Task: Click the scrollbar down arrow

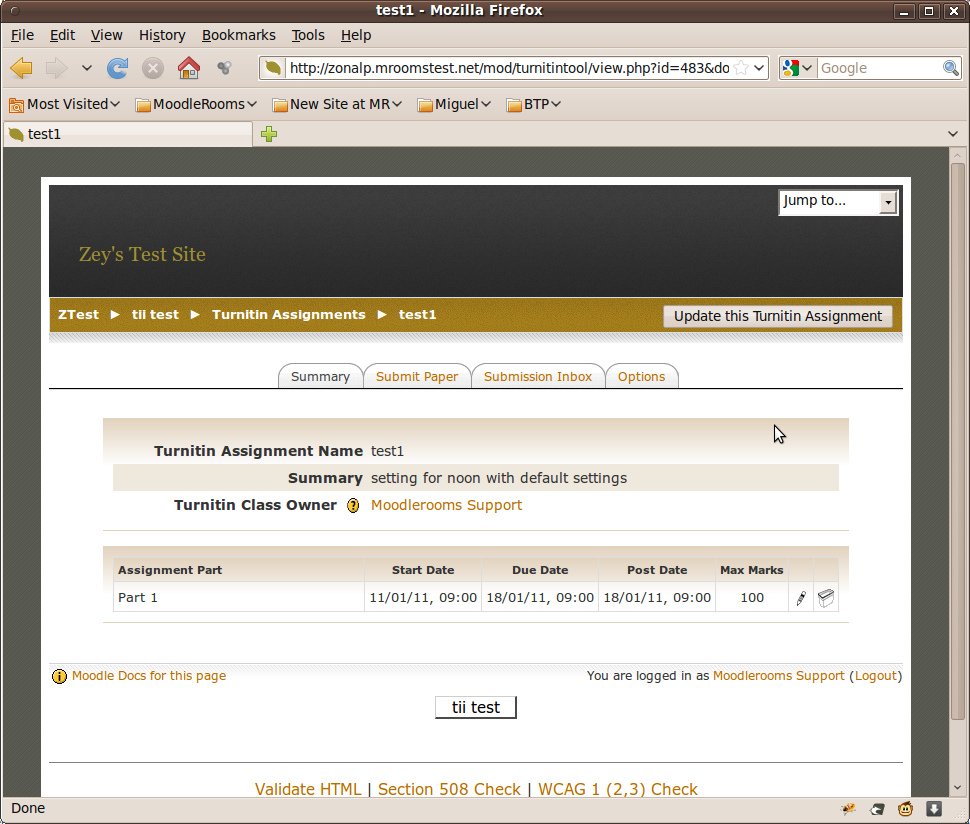Action: tap(958, 788)
